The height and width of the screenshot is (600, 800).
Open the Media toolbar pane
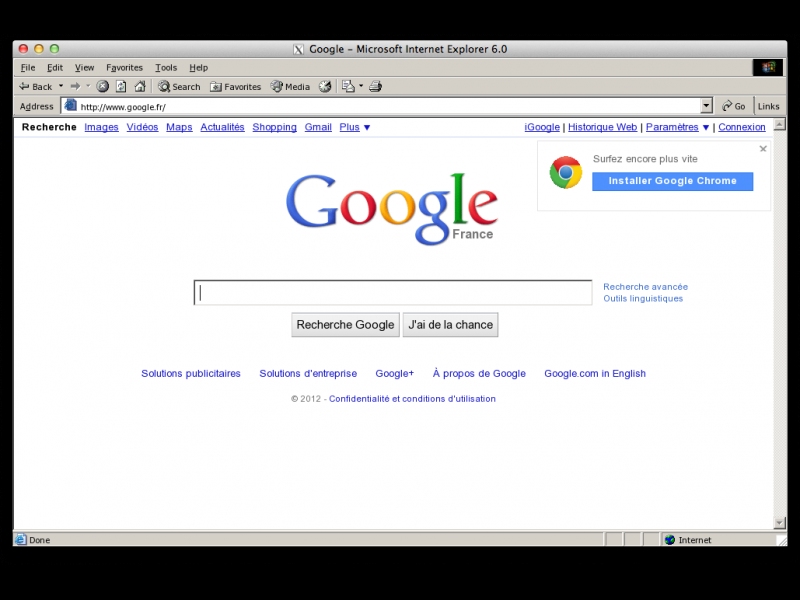pos(290,87)
